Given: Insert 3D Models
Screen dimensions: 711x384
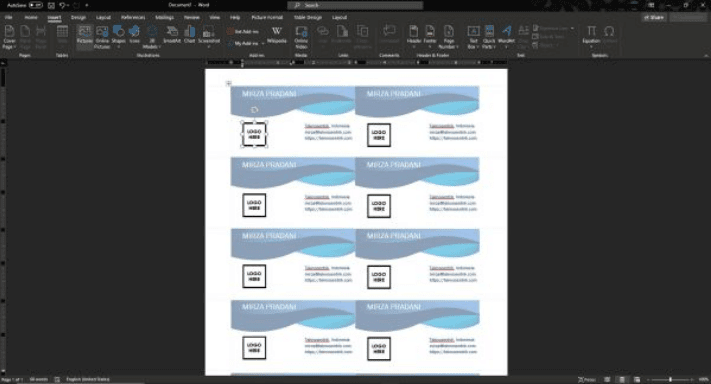Looking at the screenshot, I should point(151,37).
